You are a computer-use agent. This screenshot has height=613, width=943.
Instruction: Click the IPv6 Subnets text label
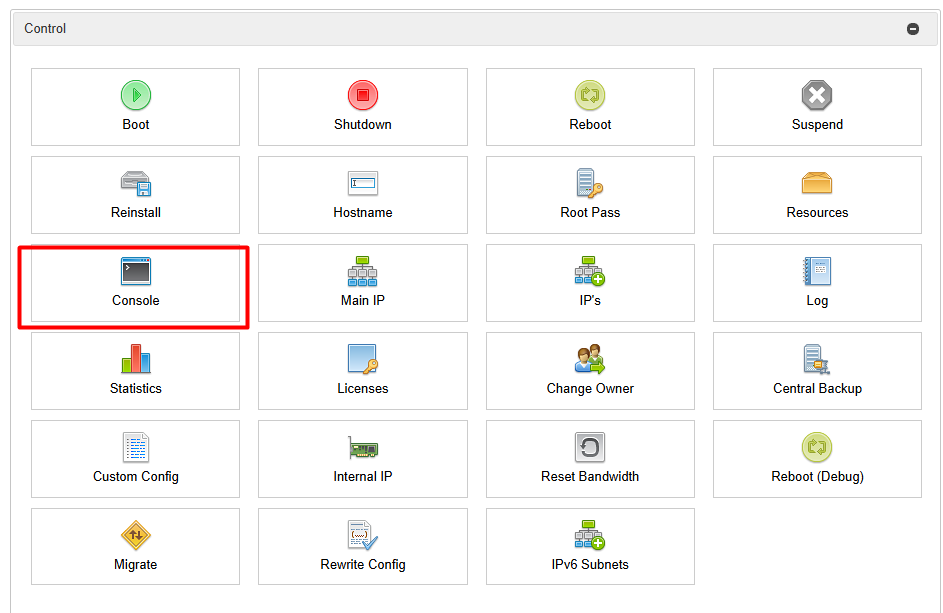click(590, 564)
